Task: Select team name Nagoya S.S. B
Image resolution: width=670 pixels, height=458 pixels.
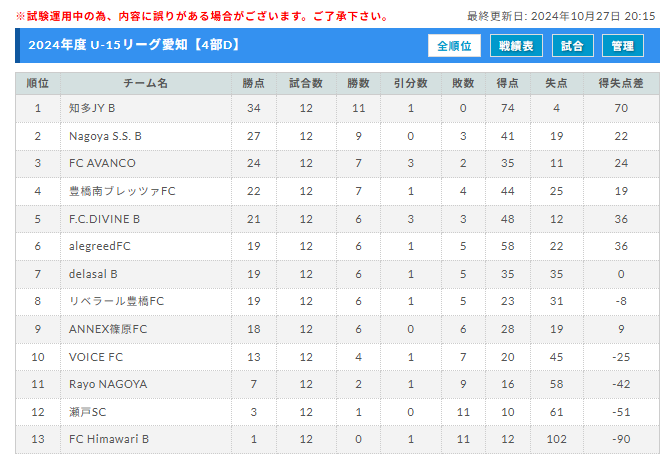Action: [105, 136]
